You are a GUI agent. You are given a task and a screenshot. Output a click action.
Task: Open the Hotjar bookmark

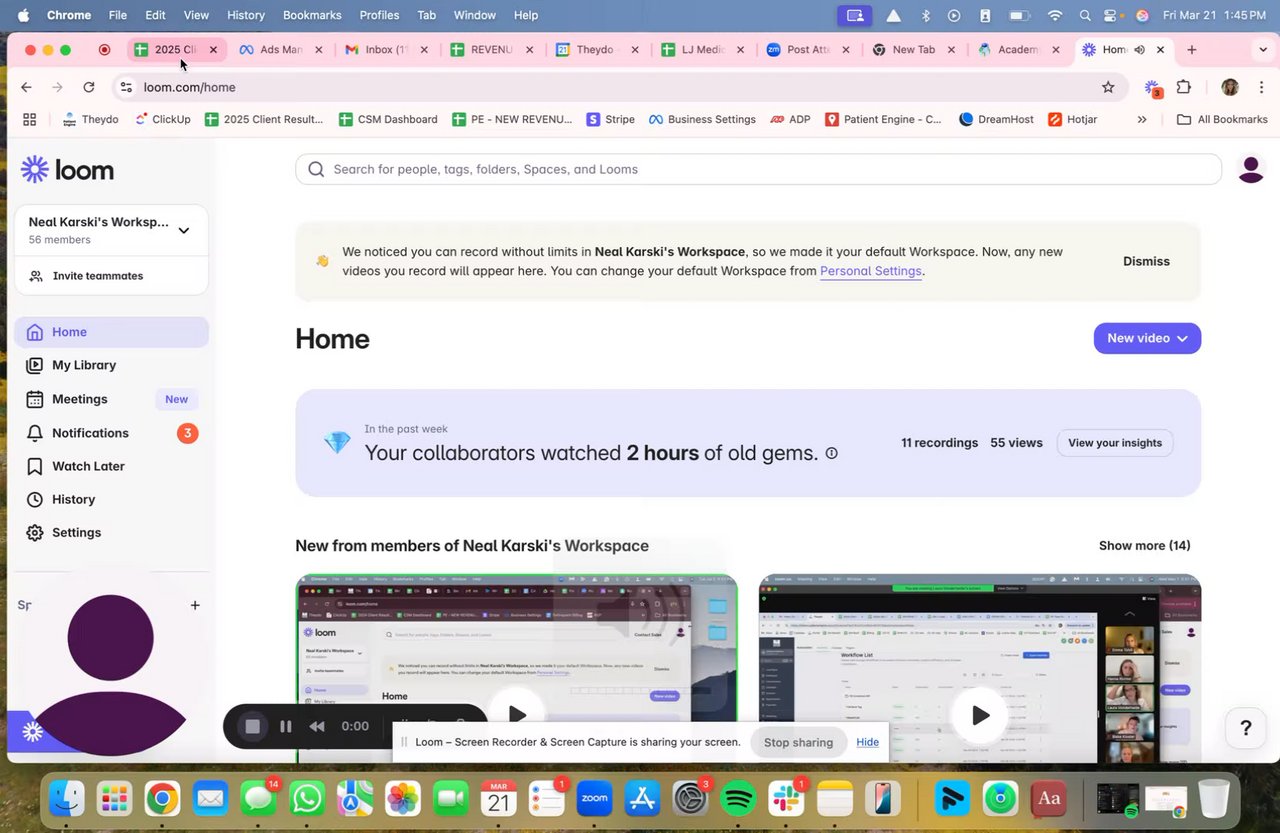(1072, 119)
